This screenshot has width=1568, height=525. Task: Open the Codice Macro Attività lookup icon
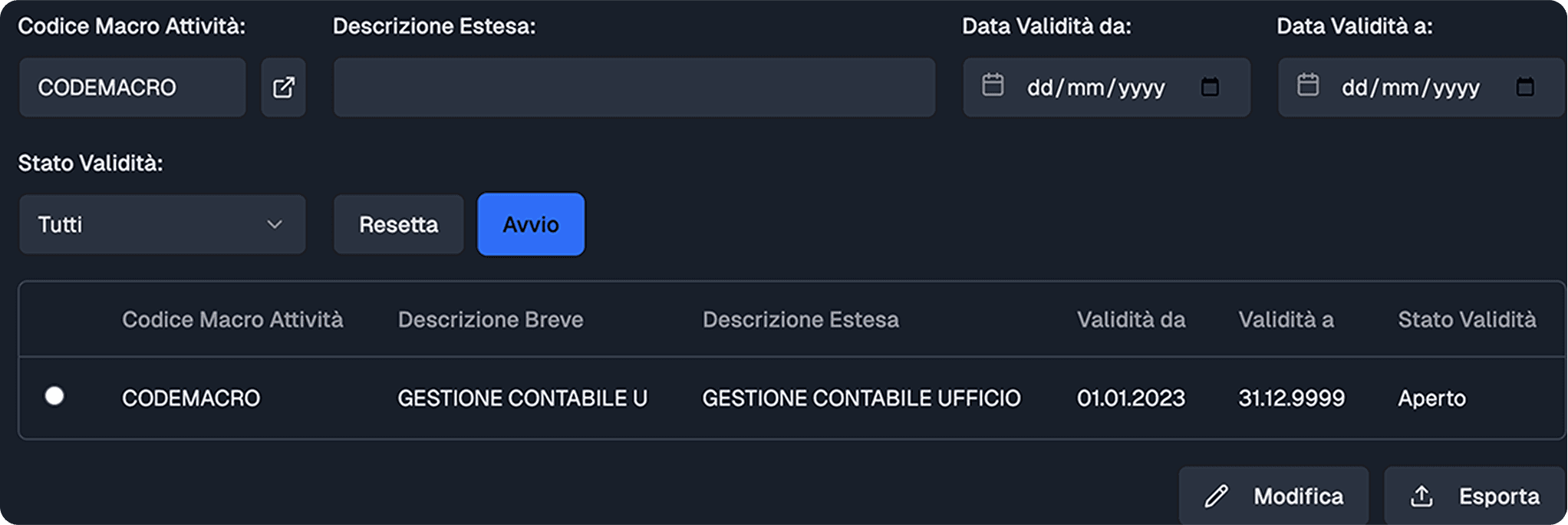click(283, 87)
